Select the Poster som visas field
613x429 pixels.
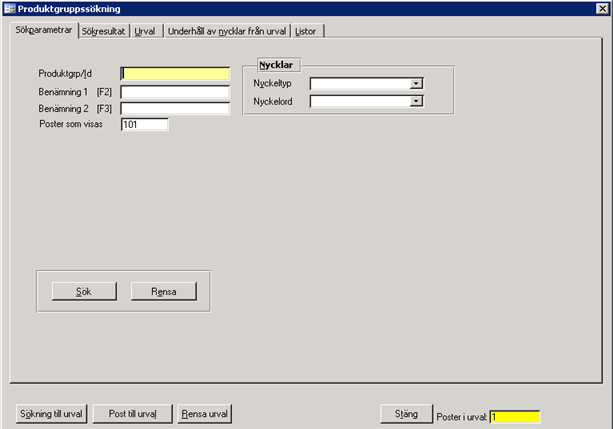144,125
